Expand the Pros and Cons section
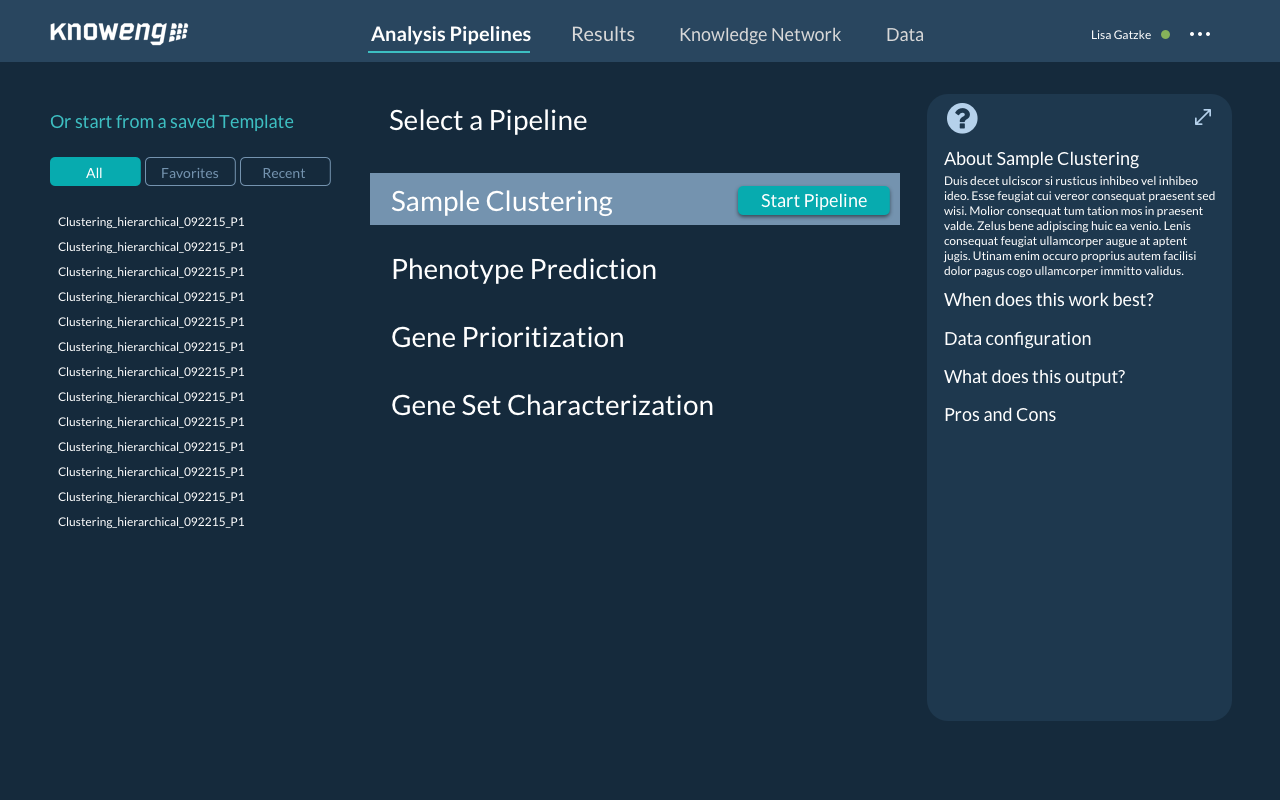Screen dimensions: 1280x800 pyautogui.click(x=1000, y=414)
